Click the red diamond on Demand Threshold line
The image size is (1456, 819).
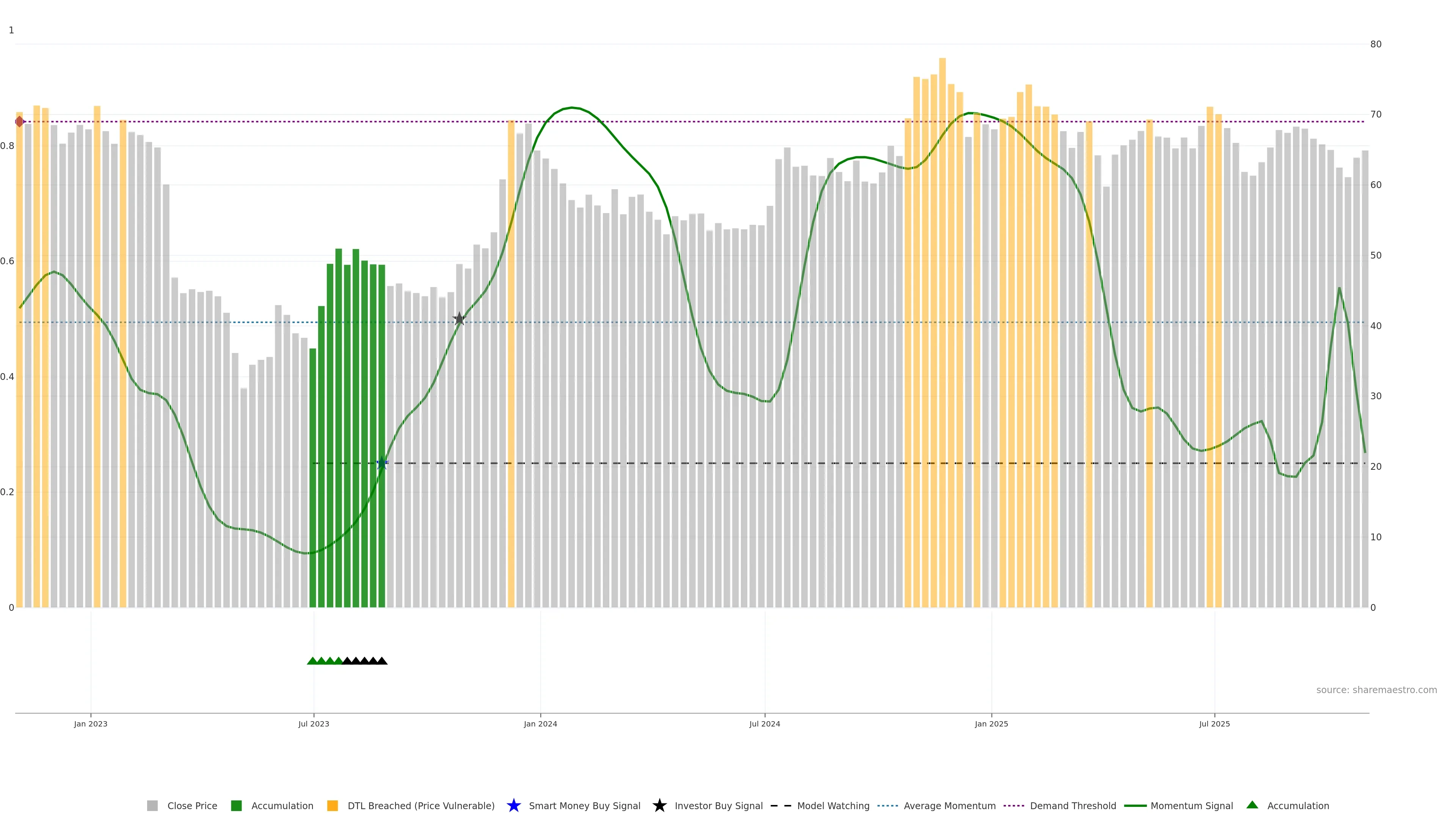pos(20,121)
